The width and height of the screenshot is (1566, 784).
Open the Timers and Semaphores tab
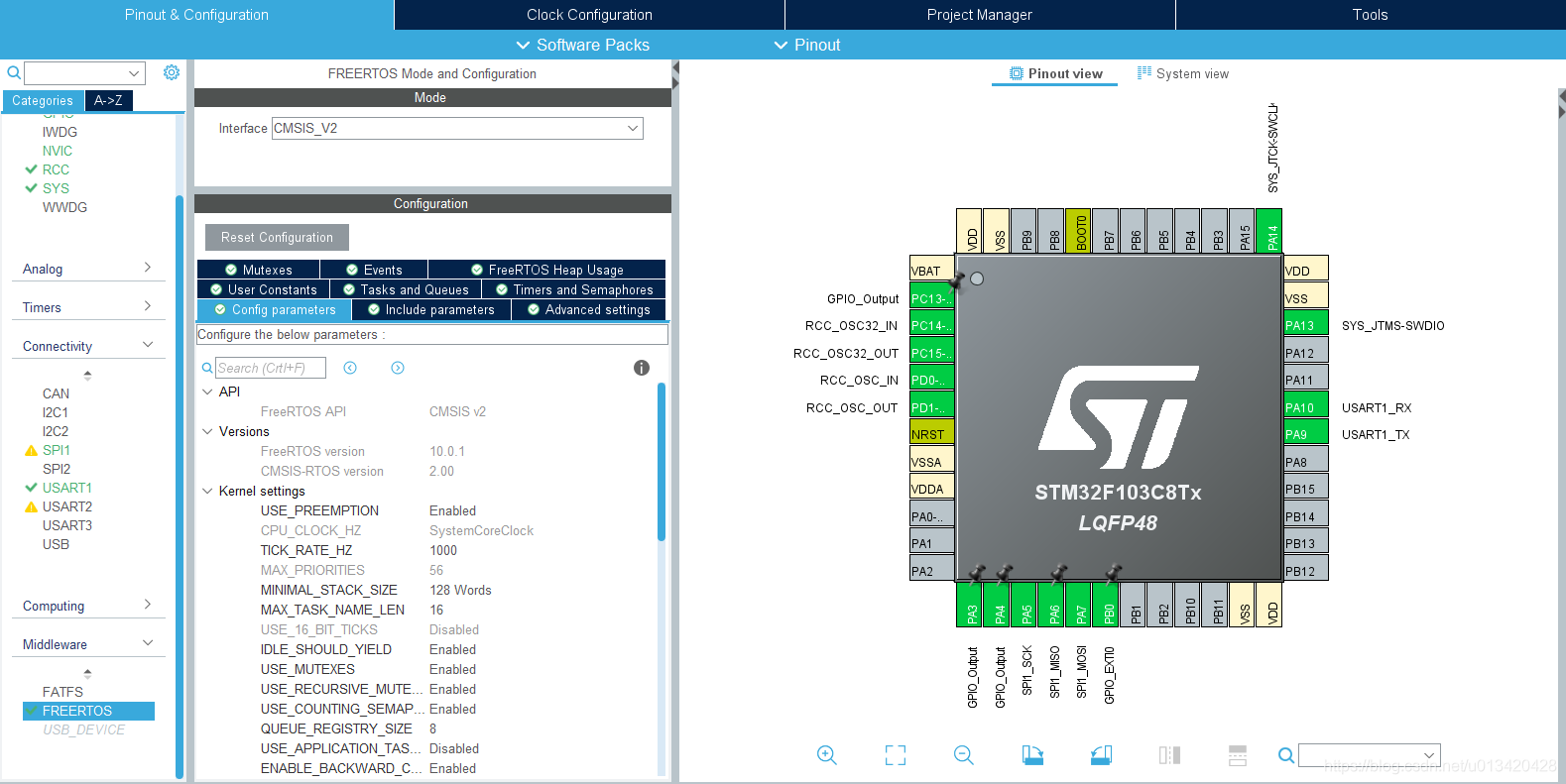(574, 289)
